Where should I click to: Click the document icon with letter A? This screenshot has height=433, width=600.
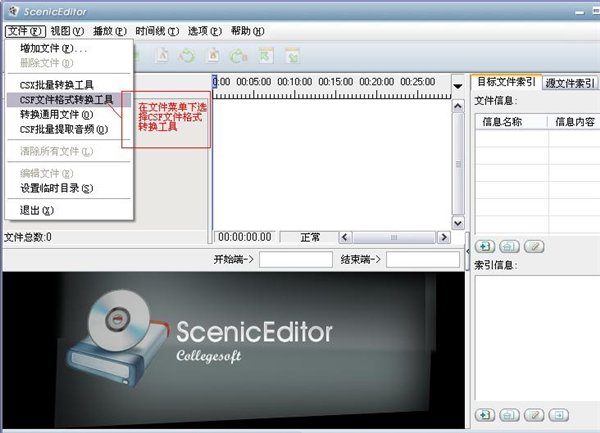163,56
